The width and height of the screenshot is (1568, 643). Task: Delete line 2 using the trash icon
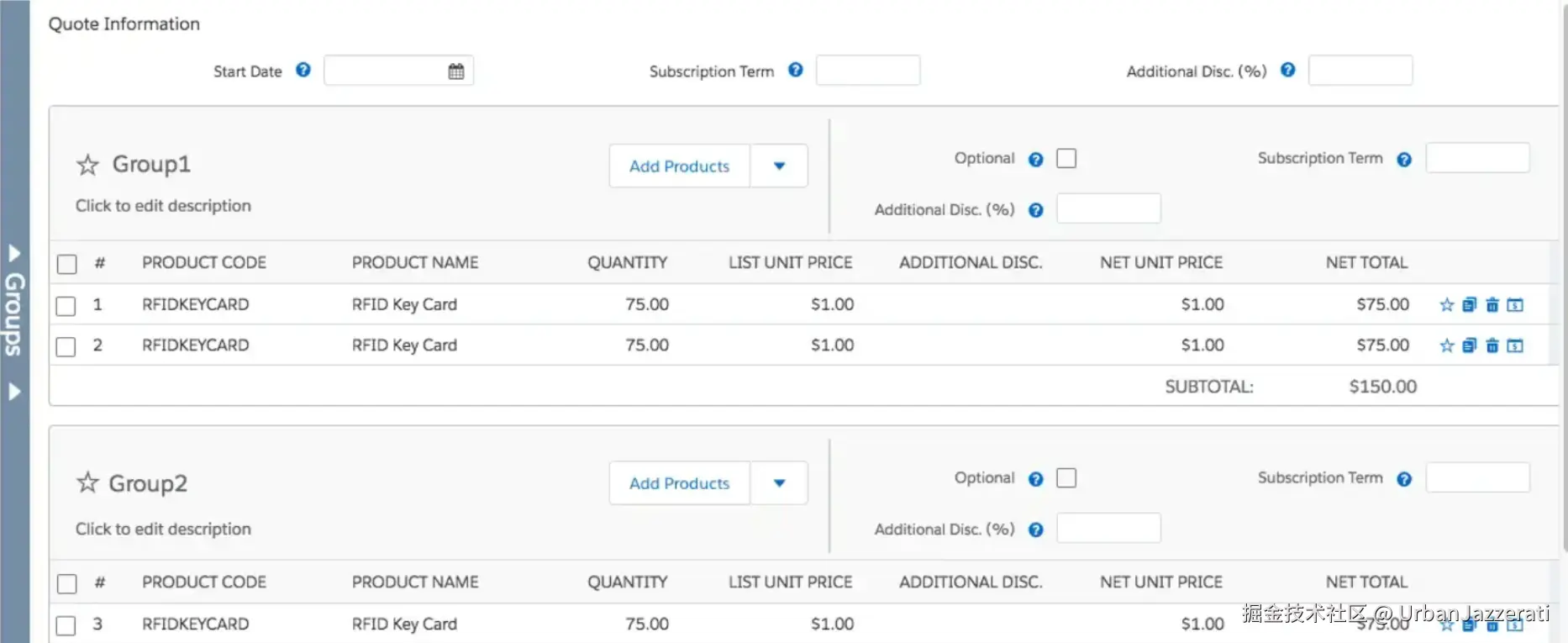tap(1492, 345)
